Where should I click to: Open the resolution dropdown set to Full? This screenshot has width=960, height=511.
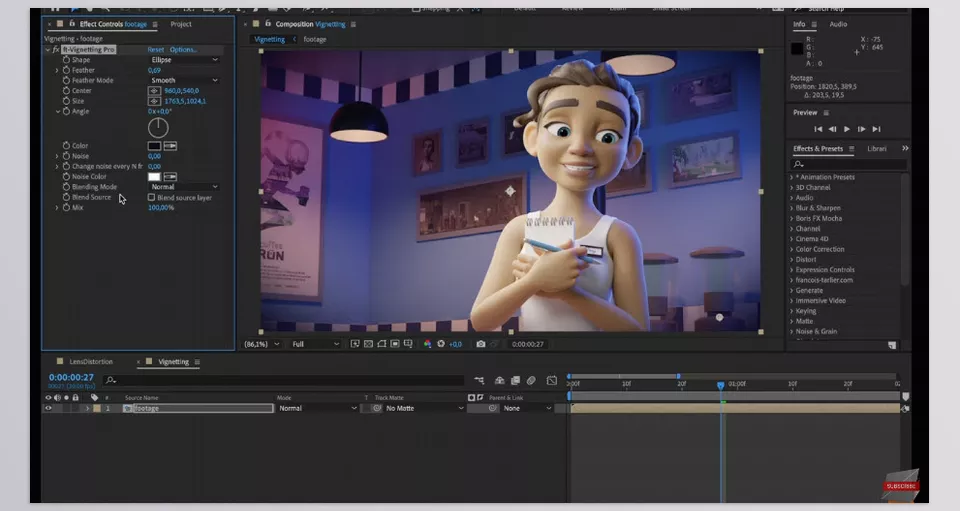(315, 344)
